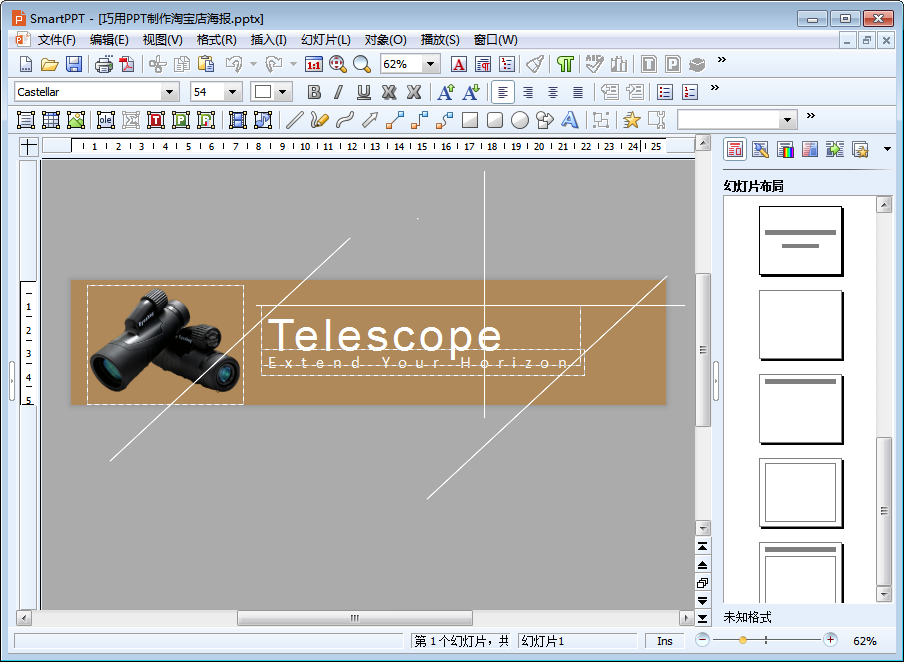This screenshot has height=662, width=904.
Task: Open the 插入(I) menu
Action: pos(269,40)
